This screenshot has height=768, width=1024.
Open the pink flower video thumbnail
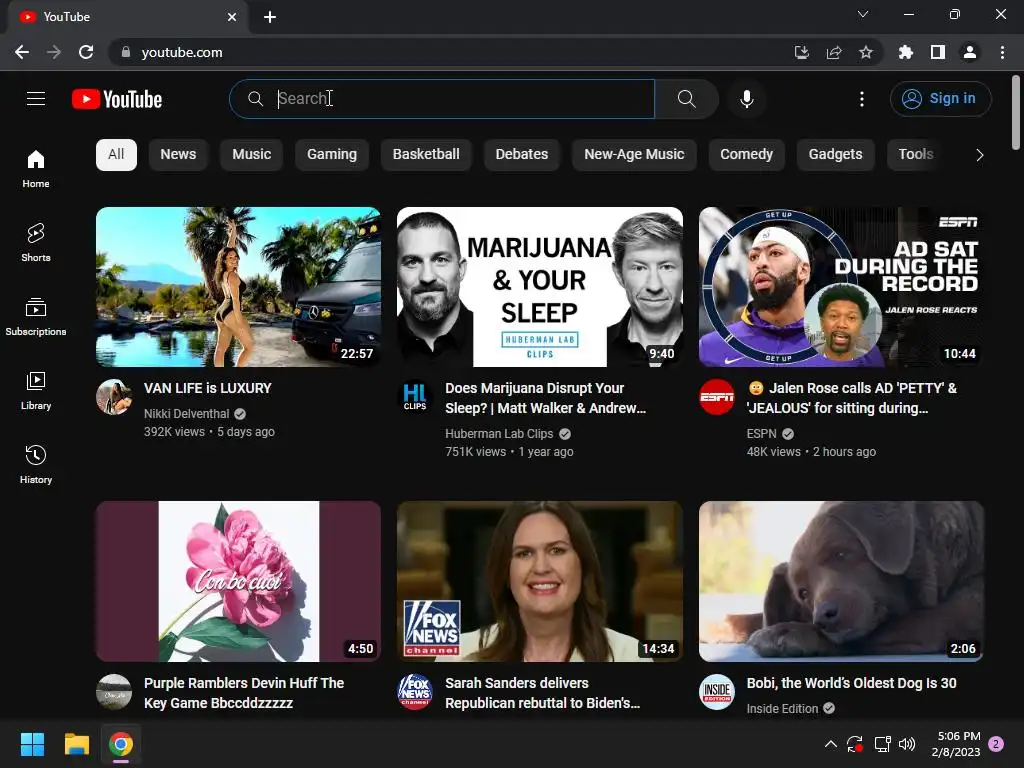(238, 581)
